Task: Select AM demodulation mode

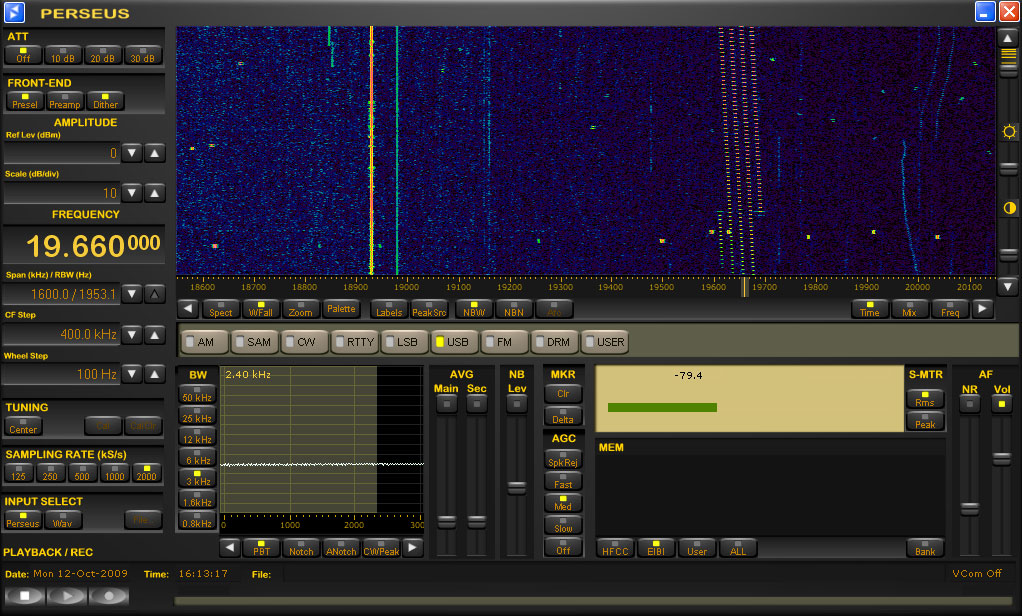Action: [205, 342]
